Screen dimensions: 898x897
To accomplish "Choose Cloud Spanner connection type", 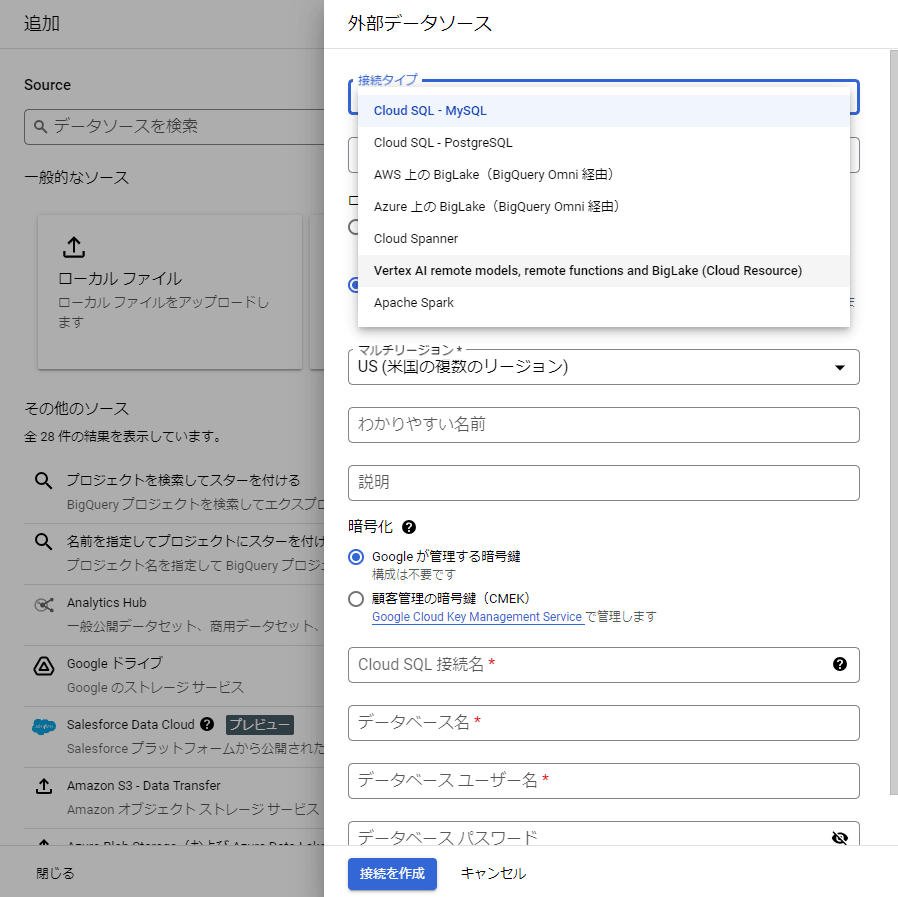I will click(603, 239).
